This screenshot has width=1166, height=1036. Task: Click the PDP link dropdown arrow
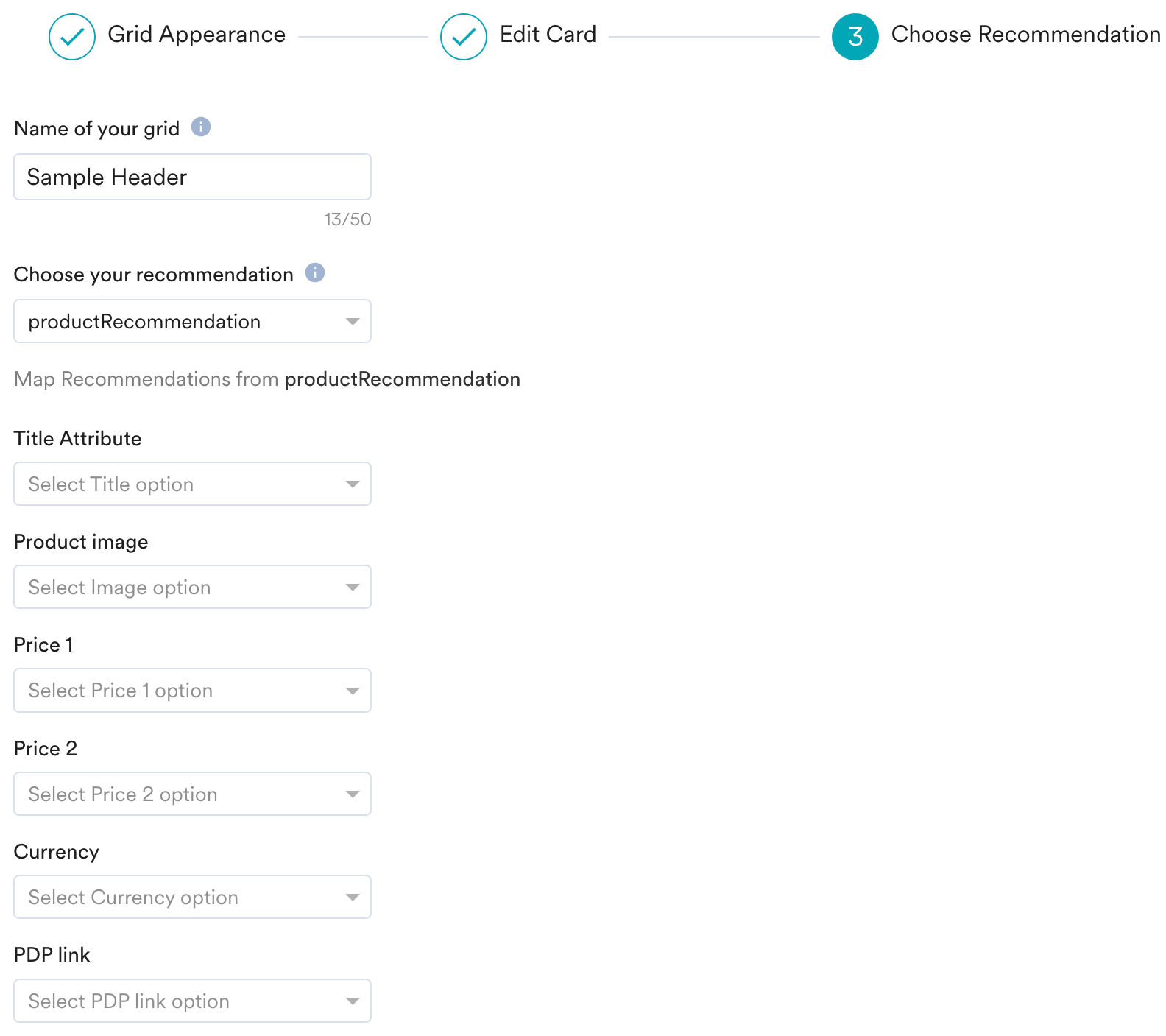point(353,1001)
